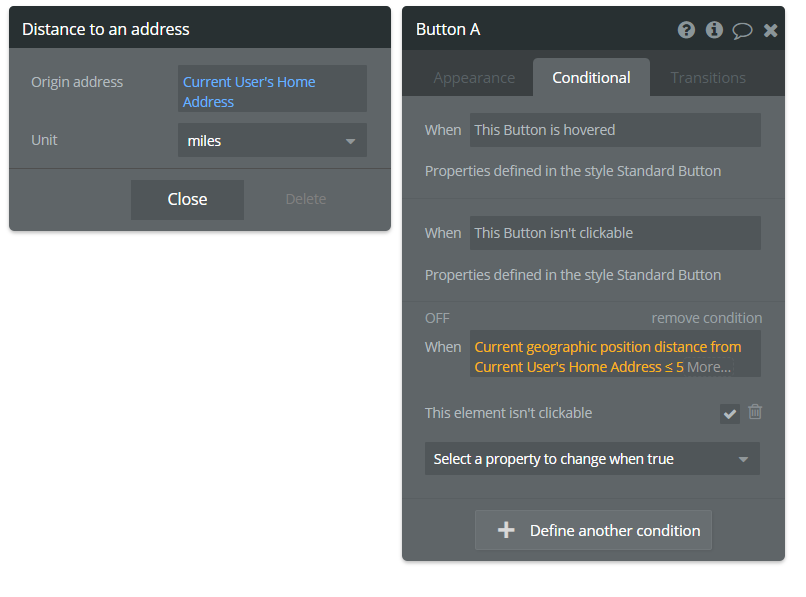Toggle 'This element isn't clickable' checkbox
The height and width of the screenshot is (597, 806).
[x=730, y=413]
